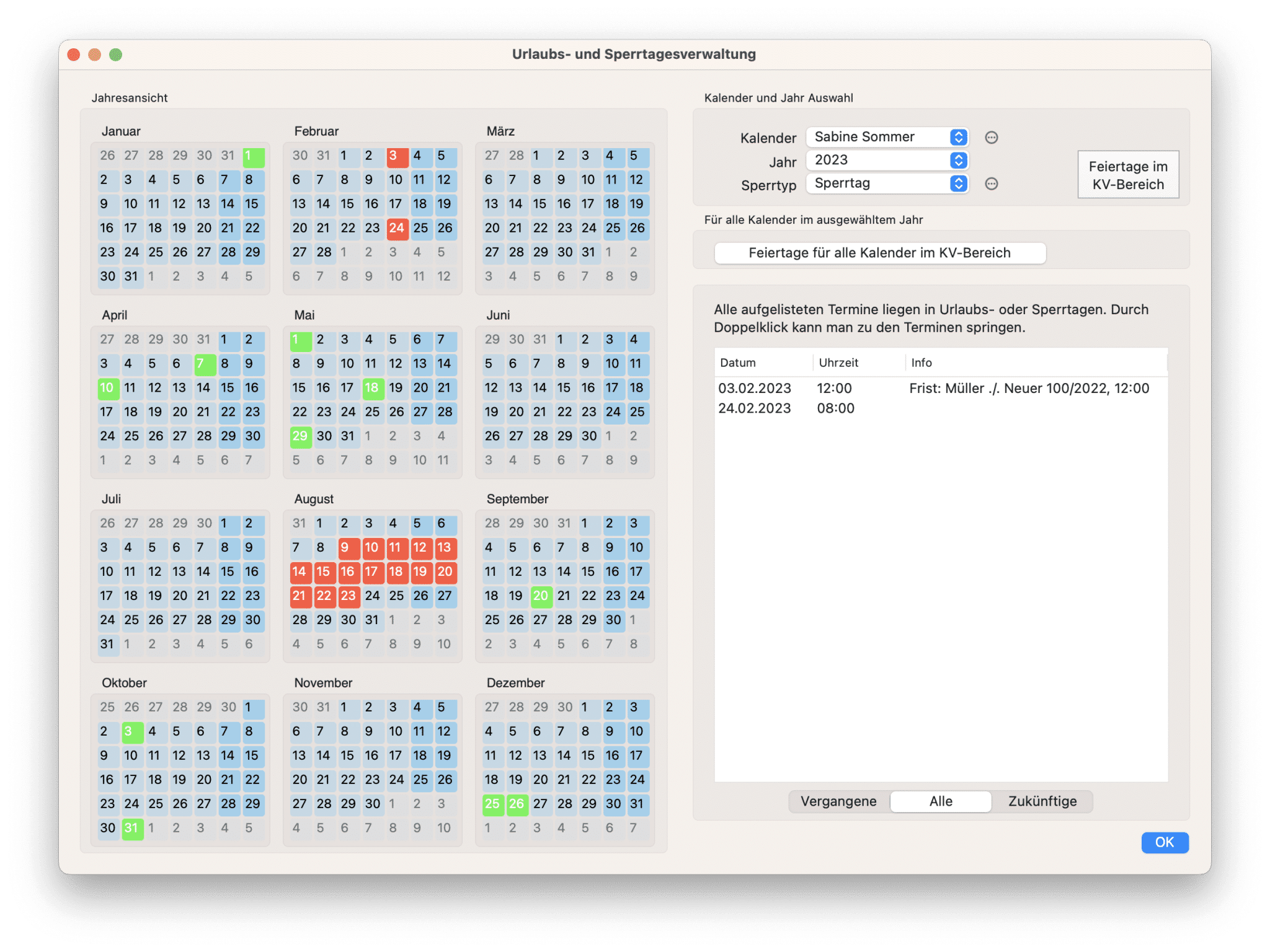
Task: Select day 13 in September
Action: (x=541, y=572)
